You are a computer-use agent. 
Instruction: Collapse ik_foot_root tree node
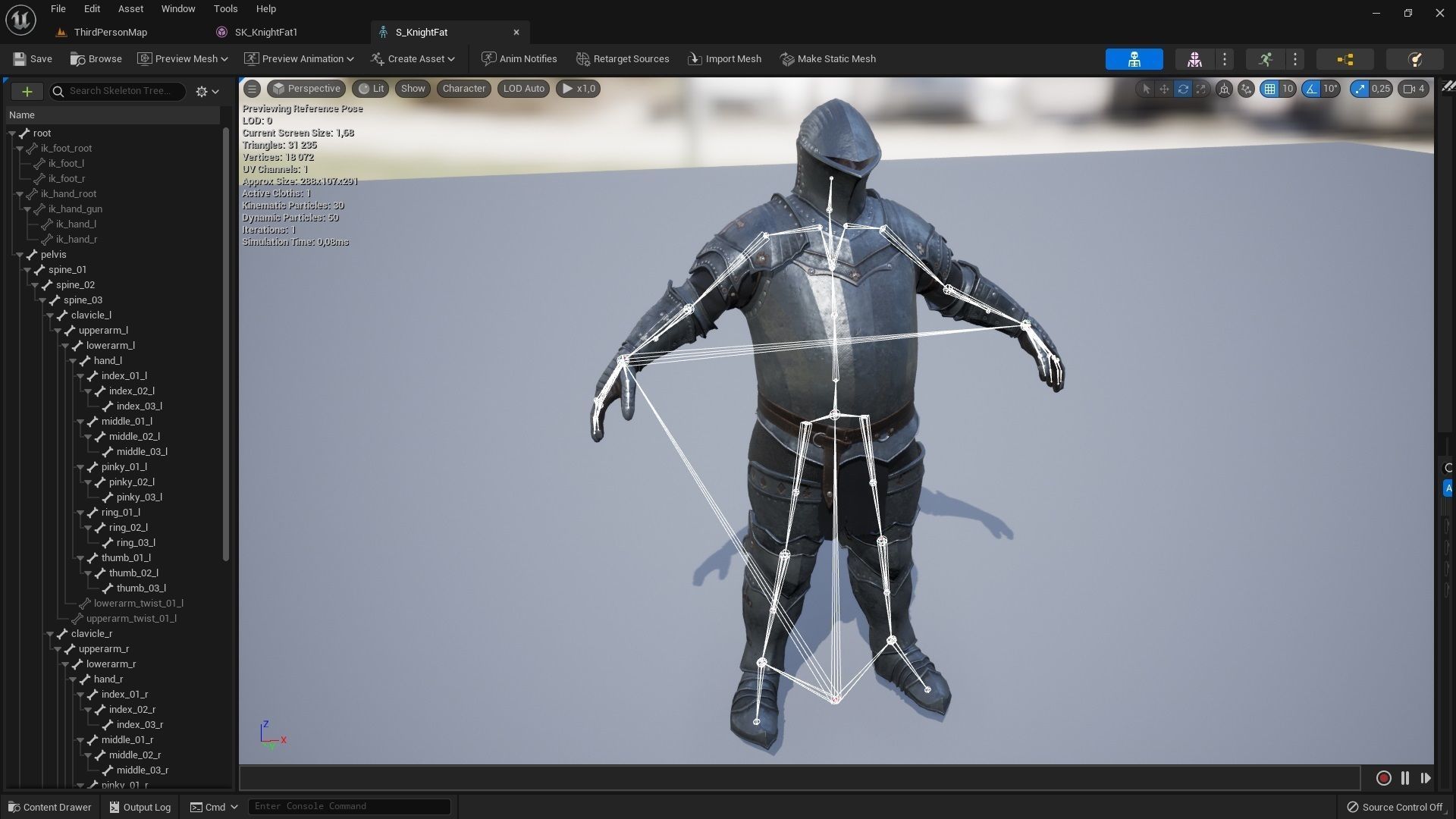tap(20, 149)
